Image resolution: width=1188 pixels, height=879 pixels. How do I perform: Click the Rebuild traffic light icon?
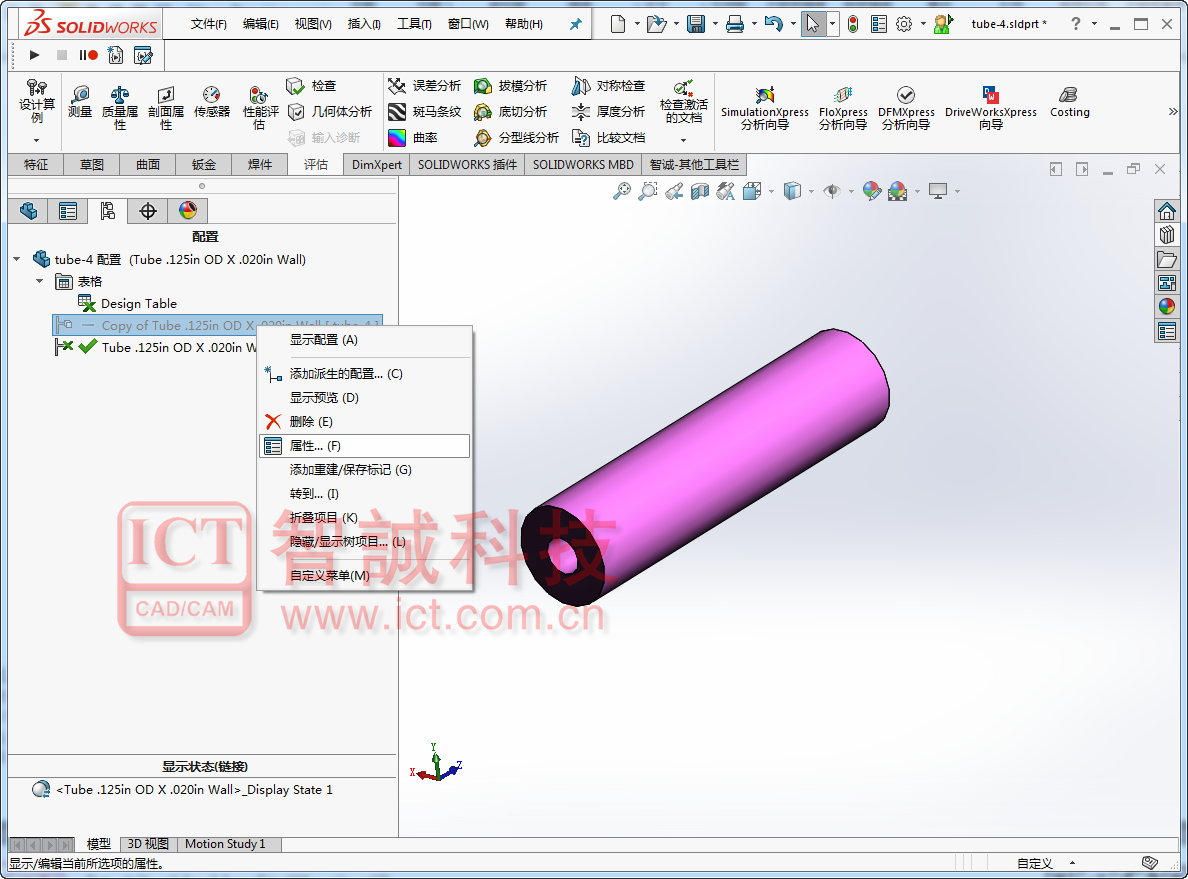tap(853, 24)
